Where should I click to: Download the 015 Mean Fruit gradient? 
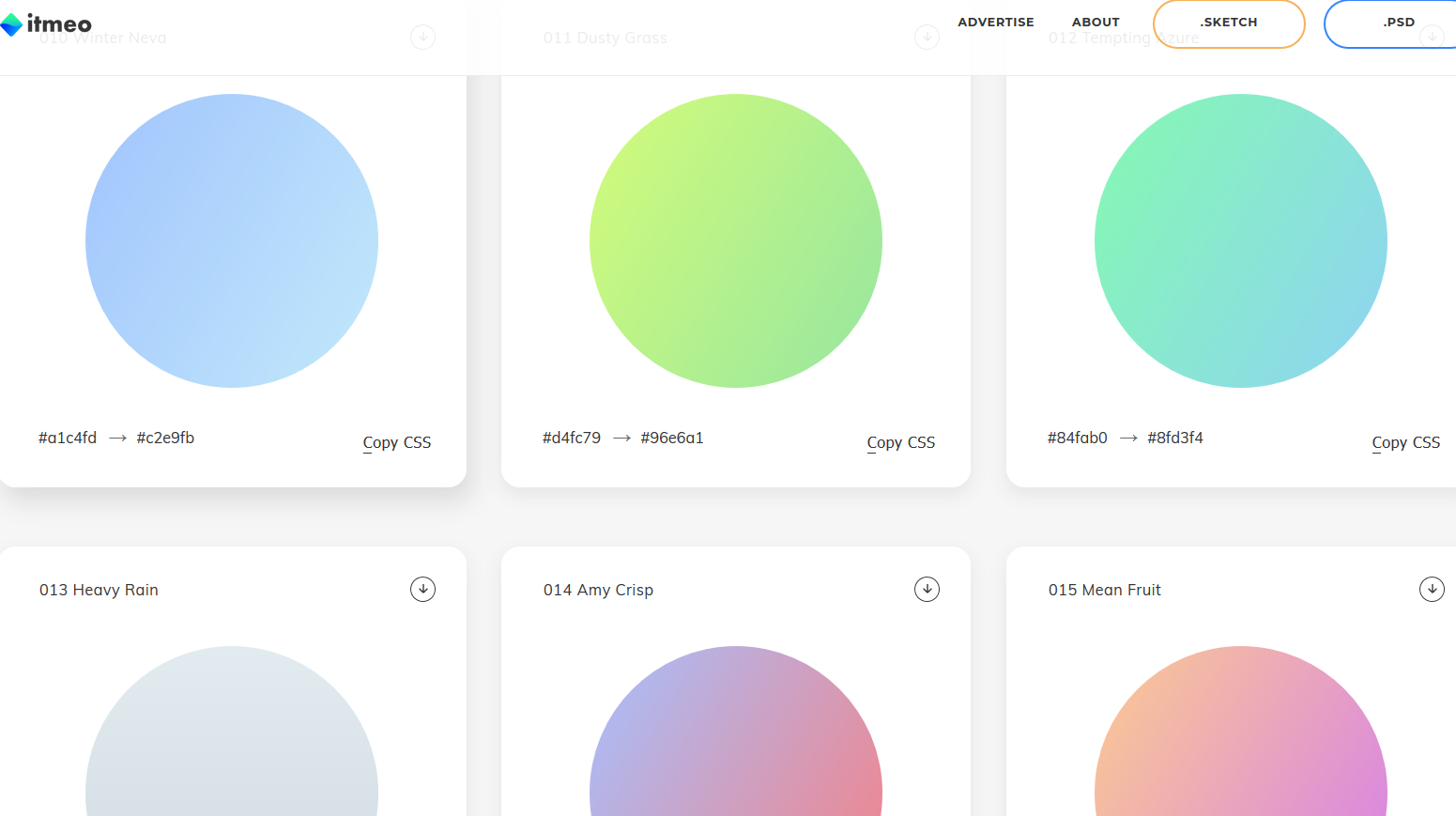point(1432,589)
